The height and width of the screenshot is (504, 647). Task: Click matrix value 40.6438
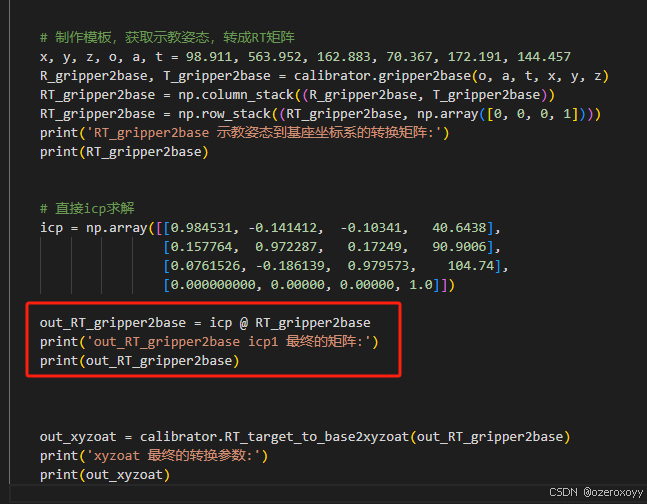click(x=459, y=228)
